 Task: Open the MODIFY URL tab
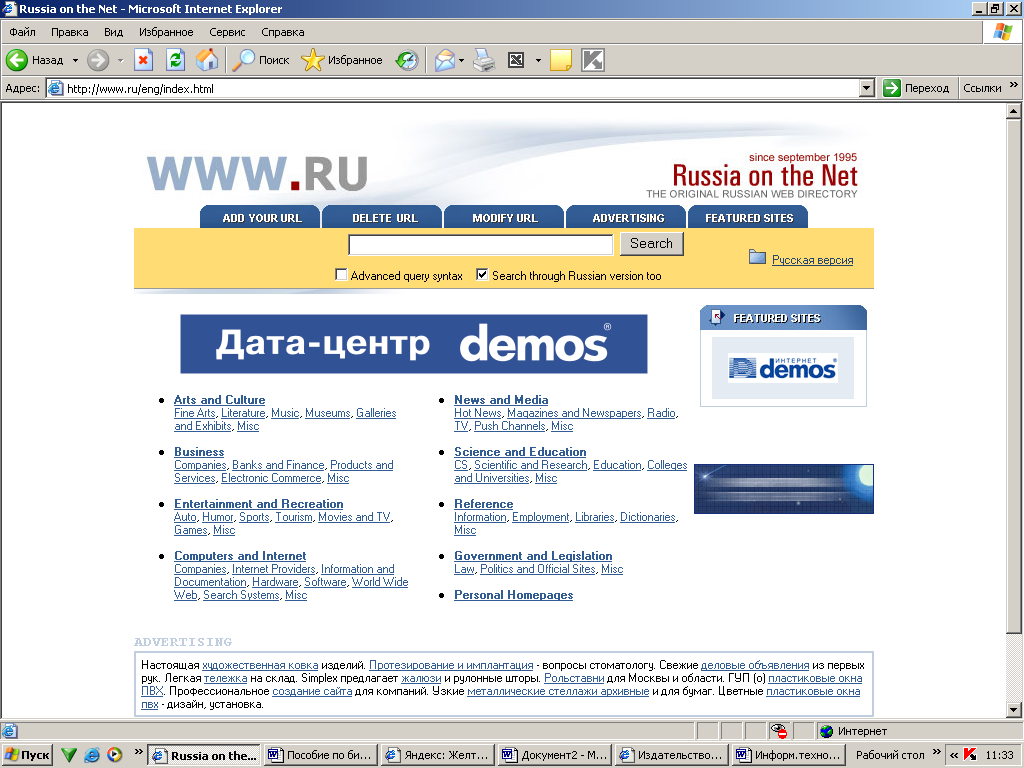pyautogui.click(x=504, y=217)
